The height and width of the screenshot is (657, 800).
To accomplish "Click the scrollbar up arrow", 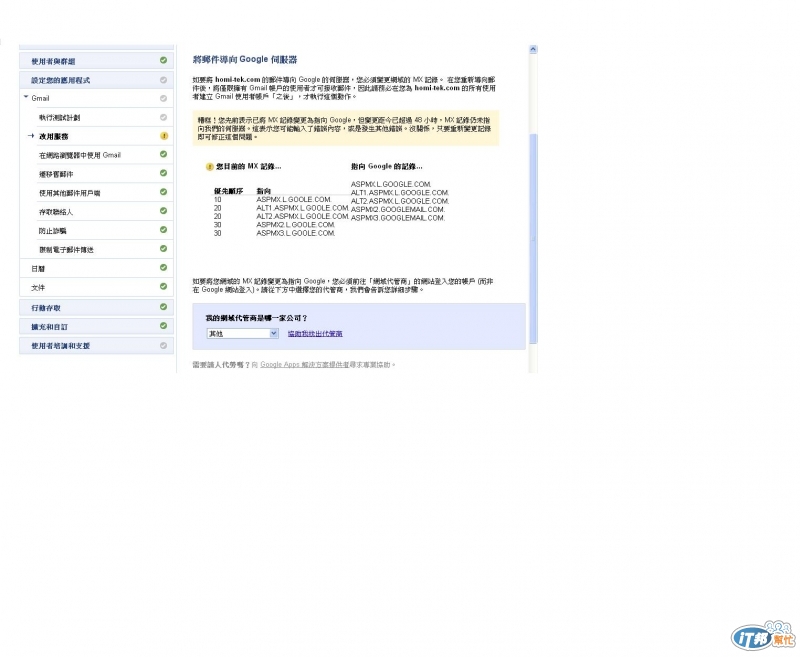I will tap(533, 49).
